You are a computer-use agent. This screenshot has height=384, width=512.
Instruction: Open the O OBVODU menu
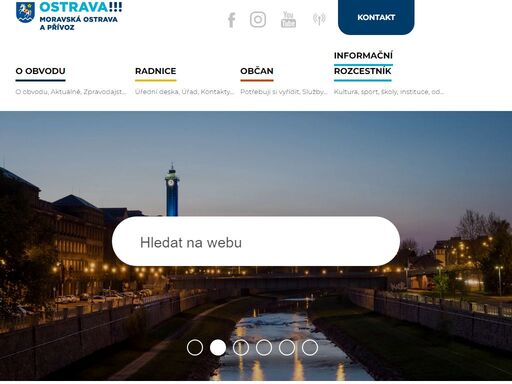pos(40,71)
